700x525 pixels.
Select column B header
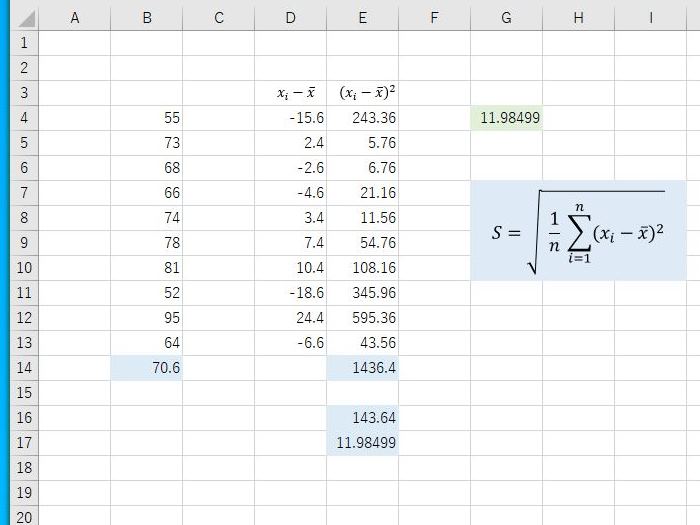point(146,18)
